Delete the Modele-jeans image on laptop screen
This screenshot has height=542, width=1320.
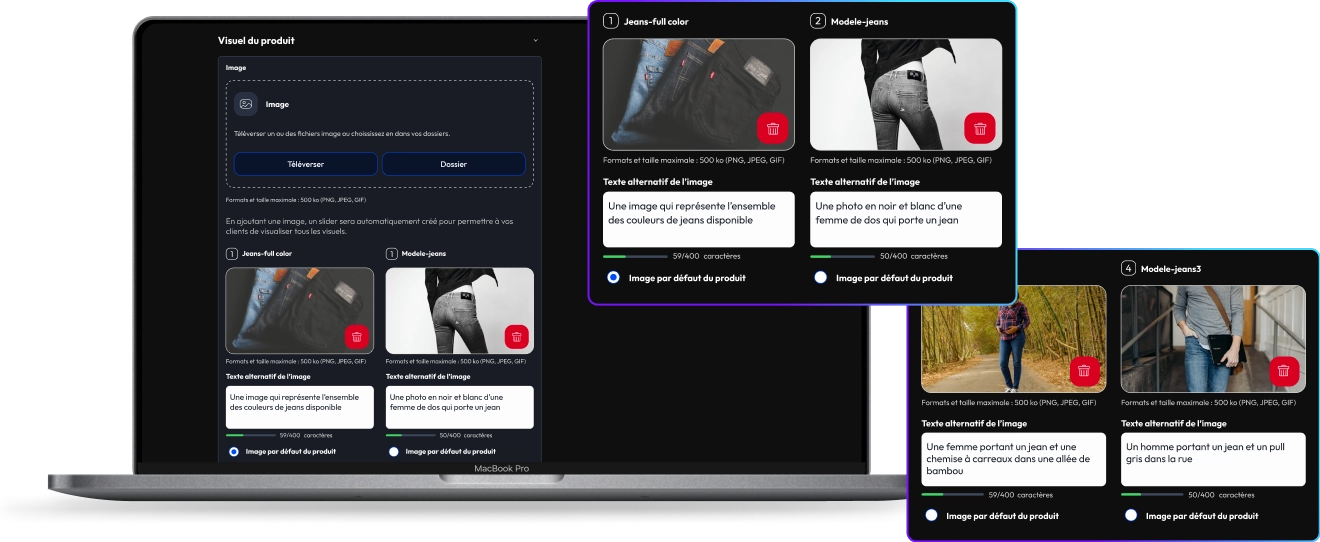[516, 337]
